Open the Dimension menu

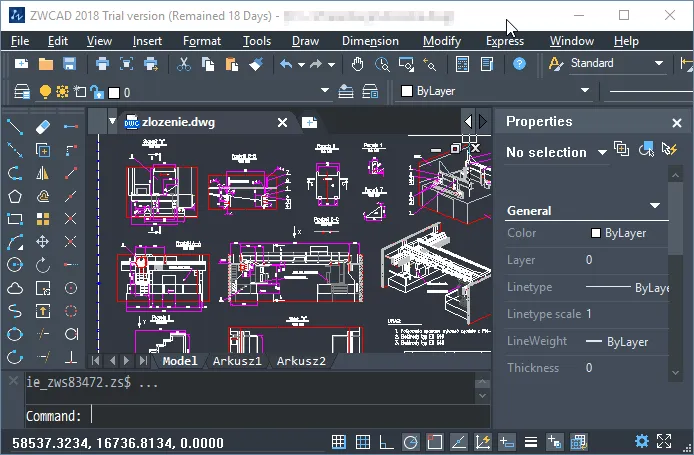pyautogui.click(x=370, y=41)
